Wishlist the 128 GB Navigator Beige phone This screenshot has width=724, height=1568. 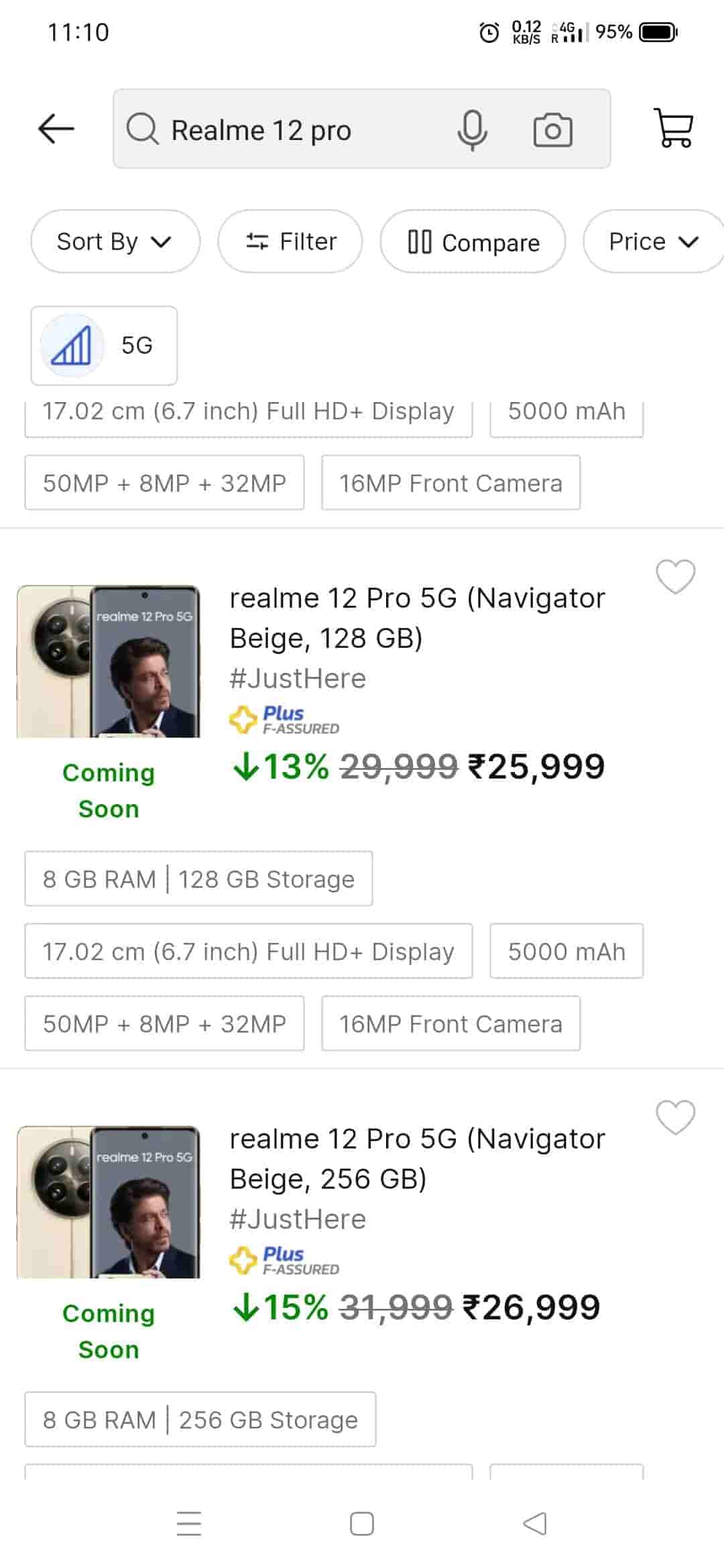[675, 576]
